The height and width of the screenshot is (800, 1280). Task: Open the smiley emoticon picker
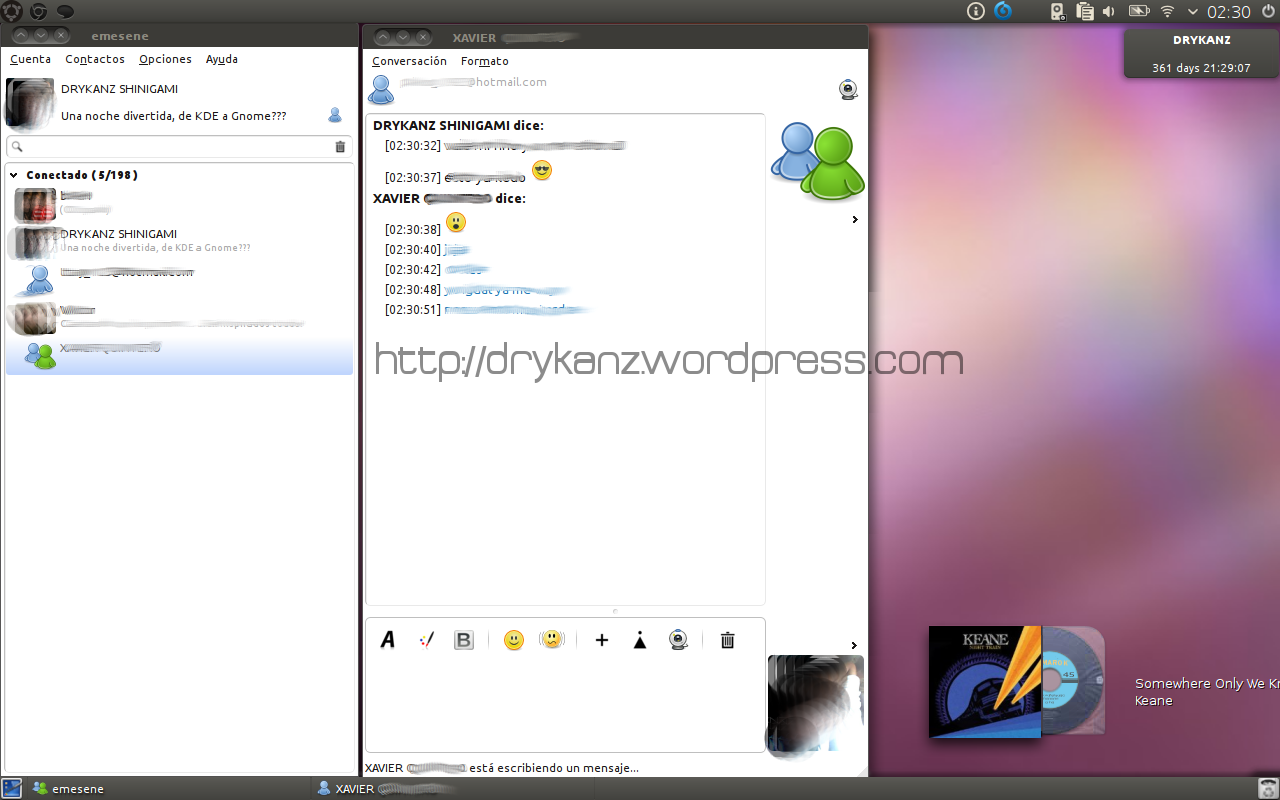pos(514,640)
